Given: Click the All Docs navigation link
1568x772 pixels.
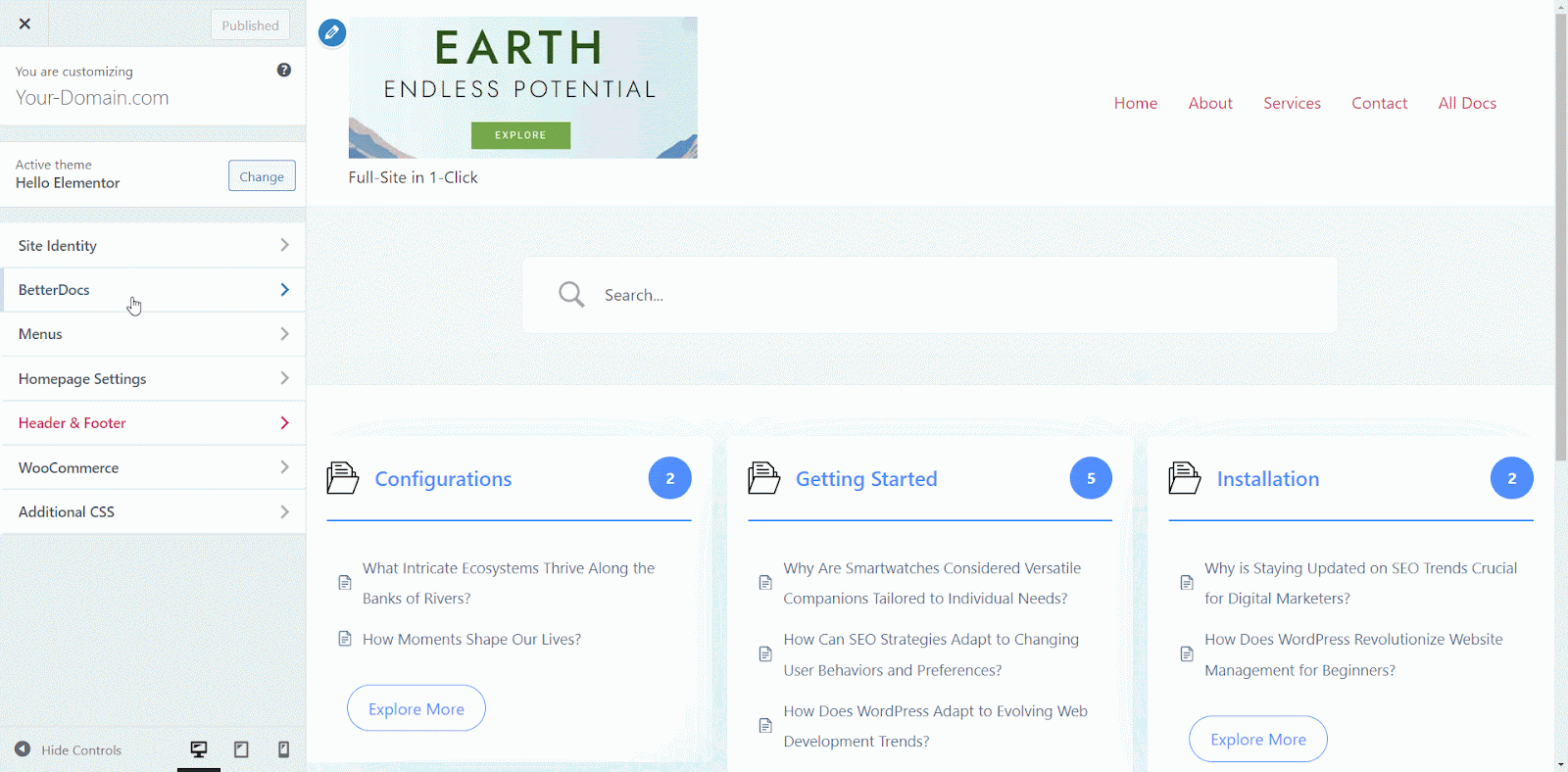Looking at the screenshot, I should [1467, 103].
